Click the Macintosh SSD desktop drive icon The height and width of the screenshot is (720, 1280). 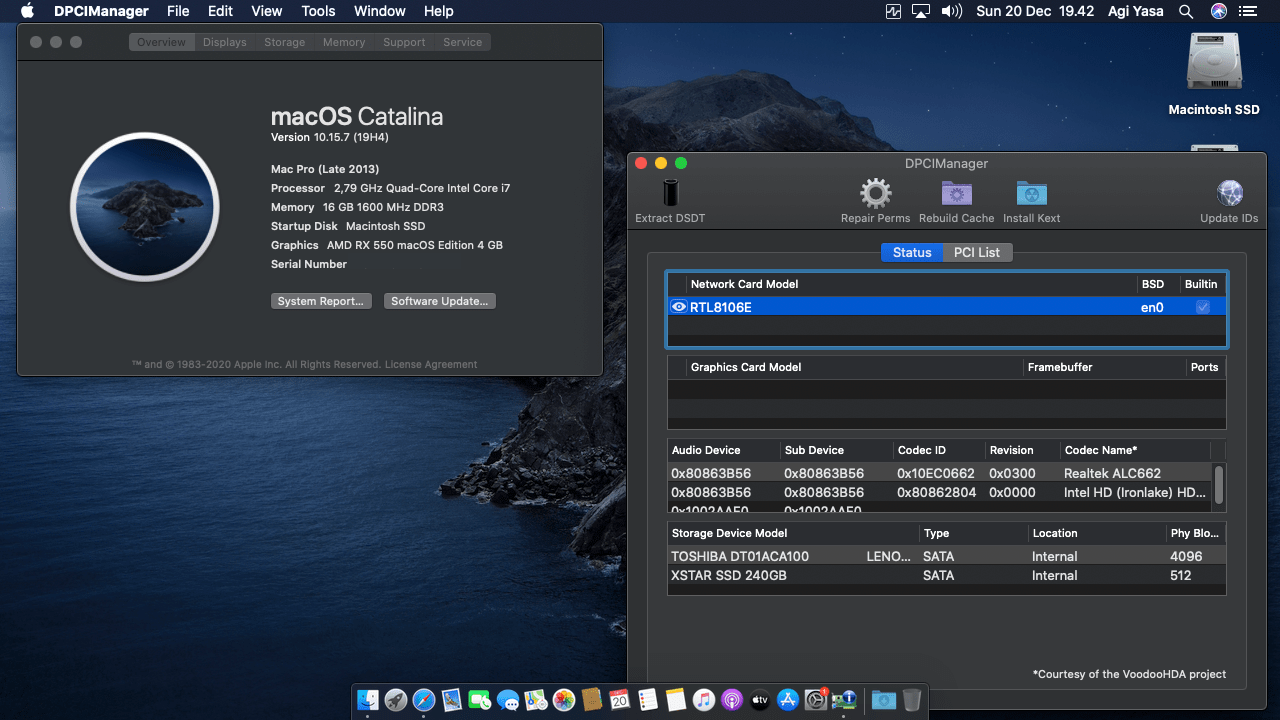(1214, 63)
